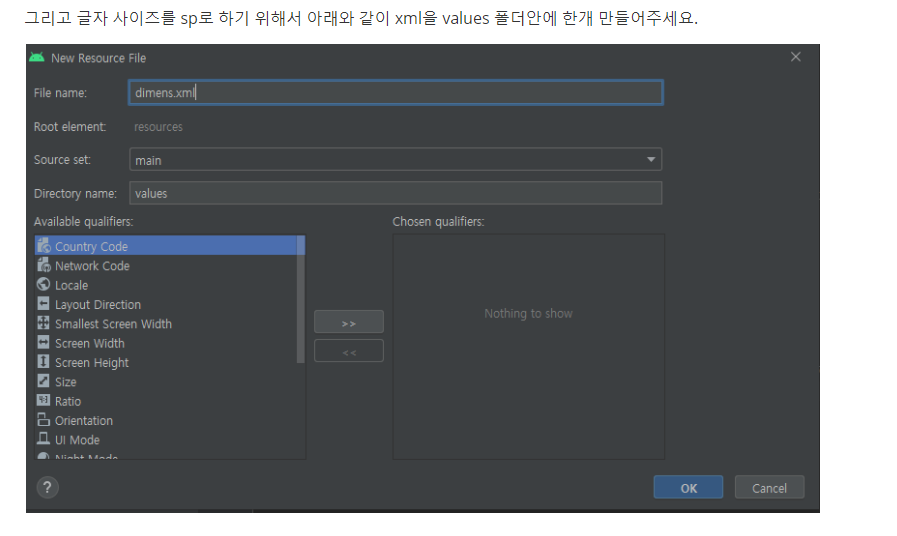Open the Source set dropdown arrow
The height and width of the screenshot is (536, 897).
click(x=651, y=160)
